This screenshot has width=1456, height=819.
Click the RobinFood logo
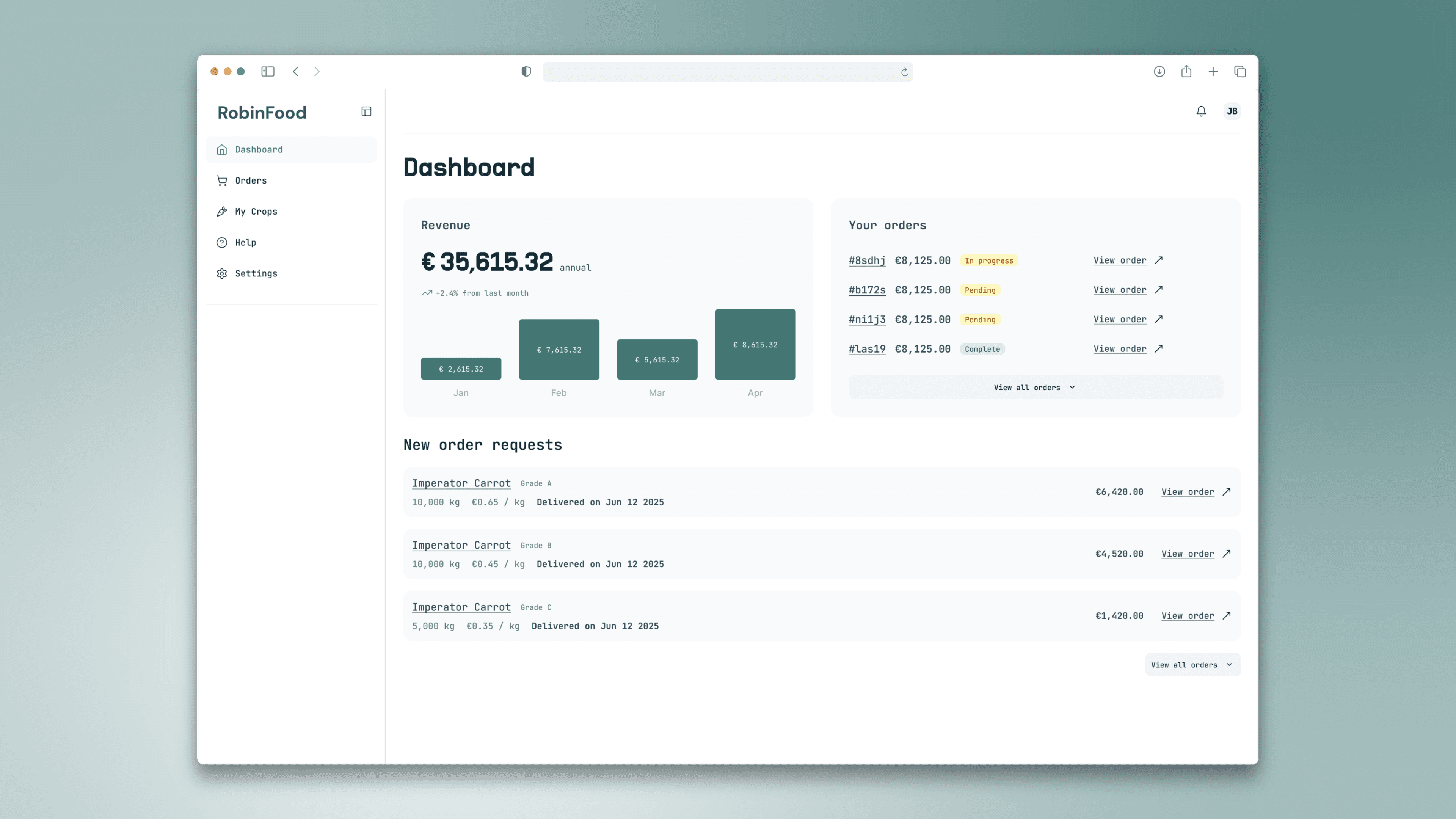point(262,113)
